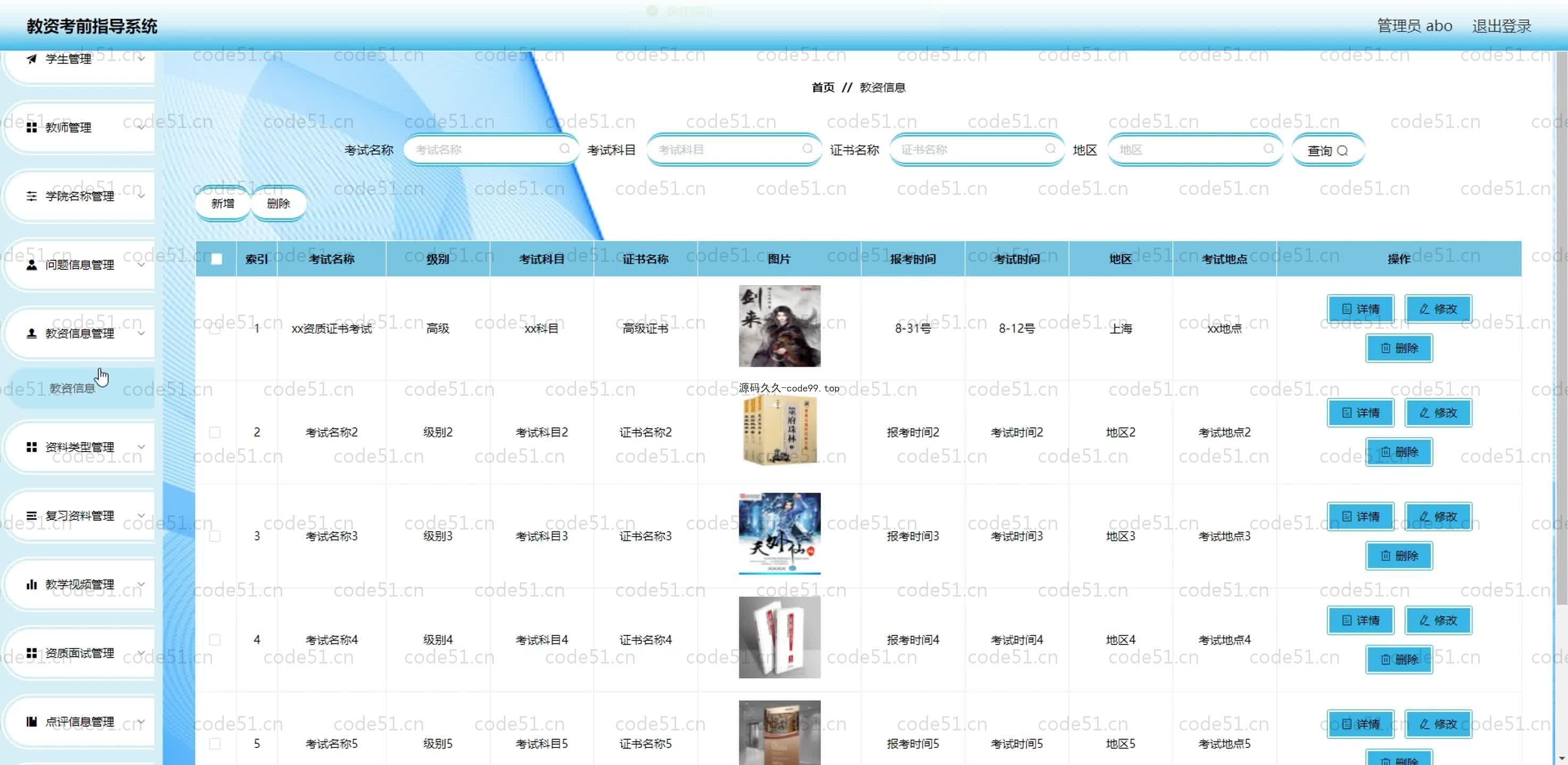Click search icon in 考试名称 field
Image resolution: width=1568 pixels, height=765 pixels.
pos(564,149)
